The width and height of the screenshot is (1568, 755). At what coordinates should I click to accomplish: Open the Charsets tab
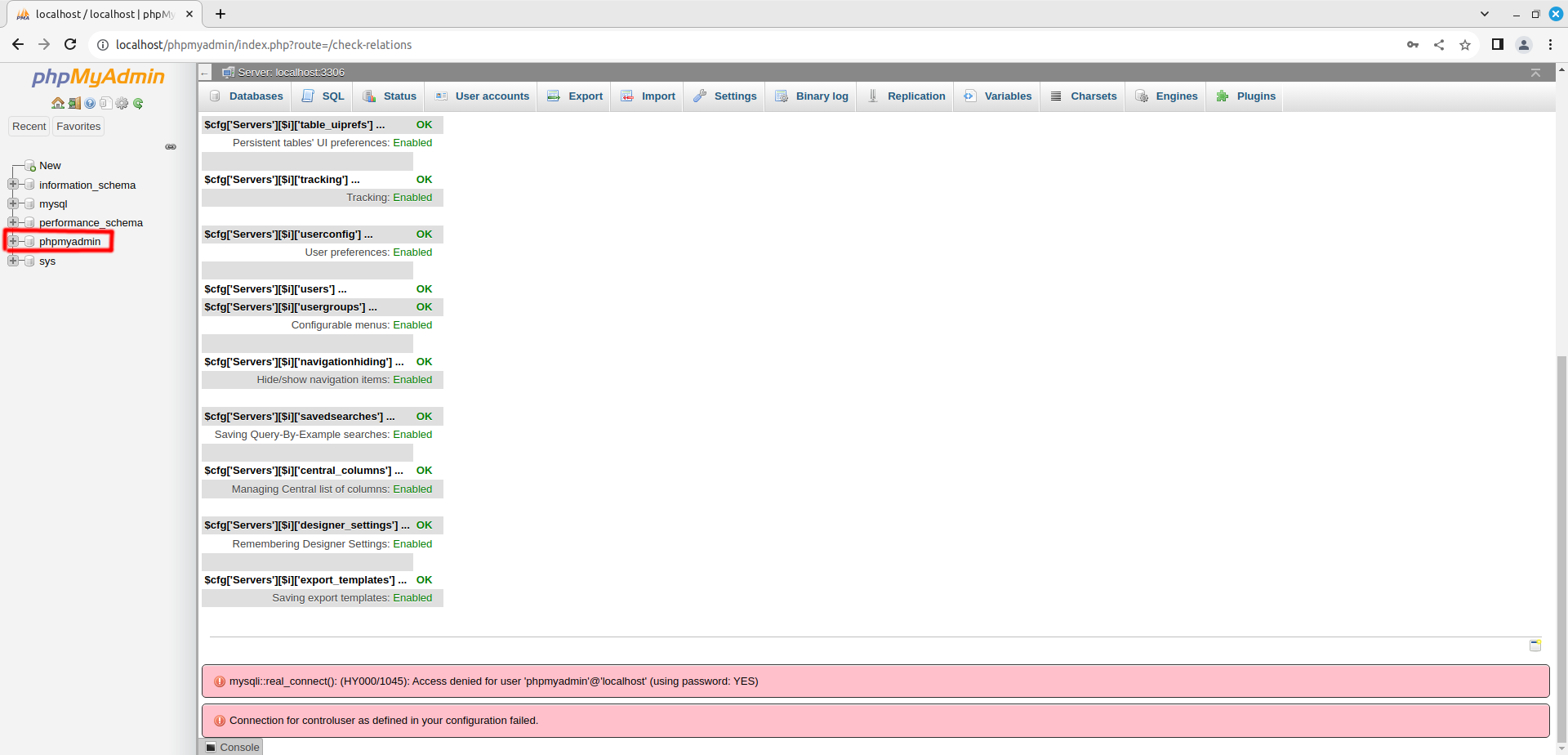click(x=1083, y=96)
